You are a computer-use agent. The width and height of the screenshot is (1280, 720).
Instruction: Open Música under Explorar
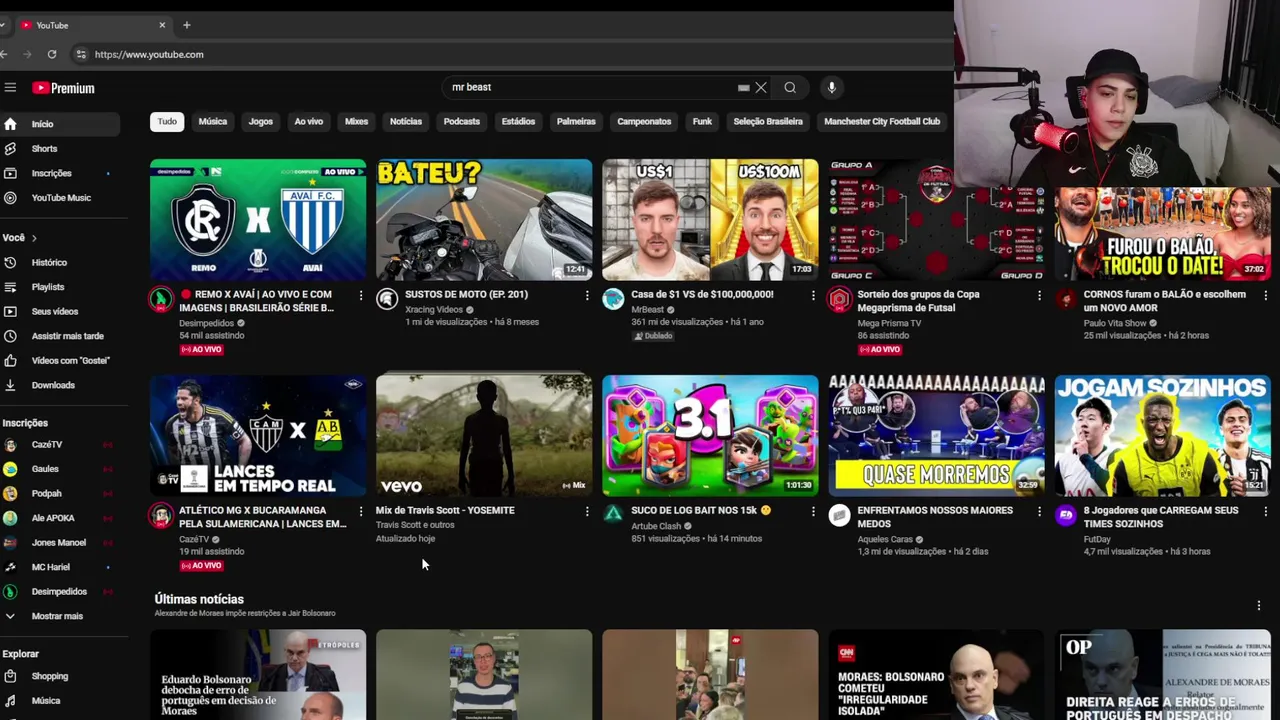60,701
